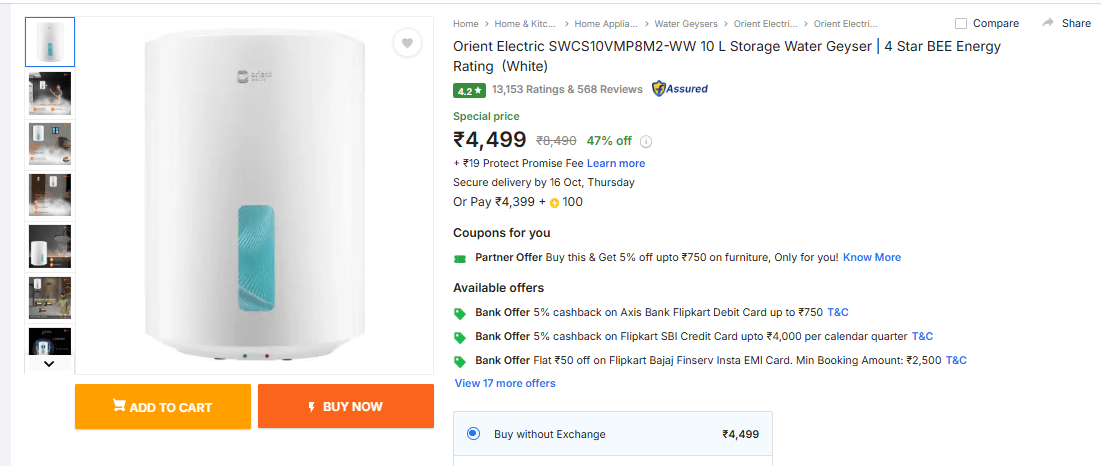The image size is (1101, 466).
Task: Go to the Home breadcrumb link
Action: (x=466, y=23)
